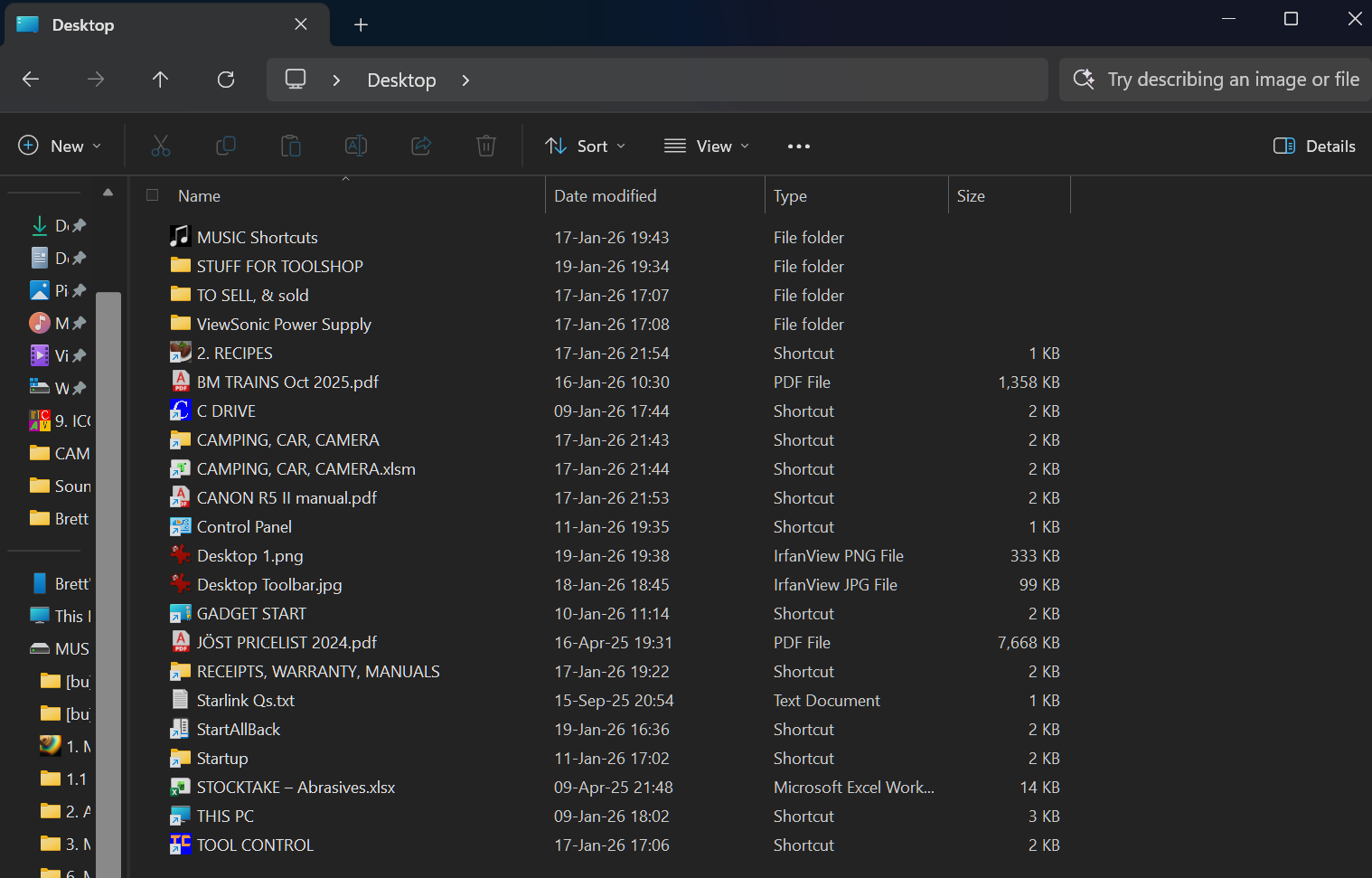Open the See more three-dots menu

pos(799,146)
